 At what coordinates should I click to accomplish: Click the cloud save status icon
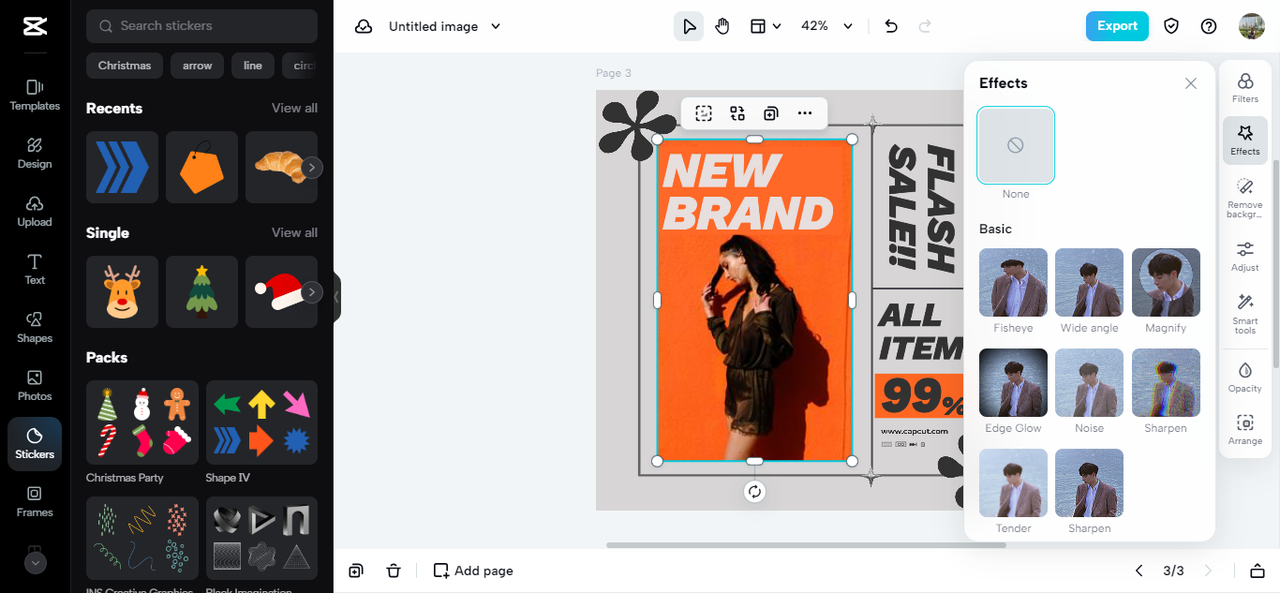(x=364, y=27)
